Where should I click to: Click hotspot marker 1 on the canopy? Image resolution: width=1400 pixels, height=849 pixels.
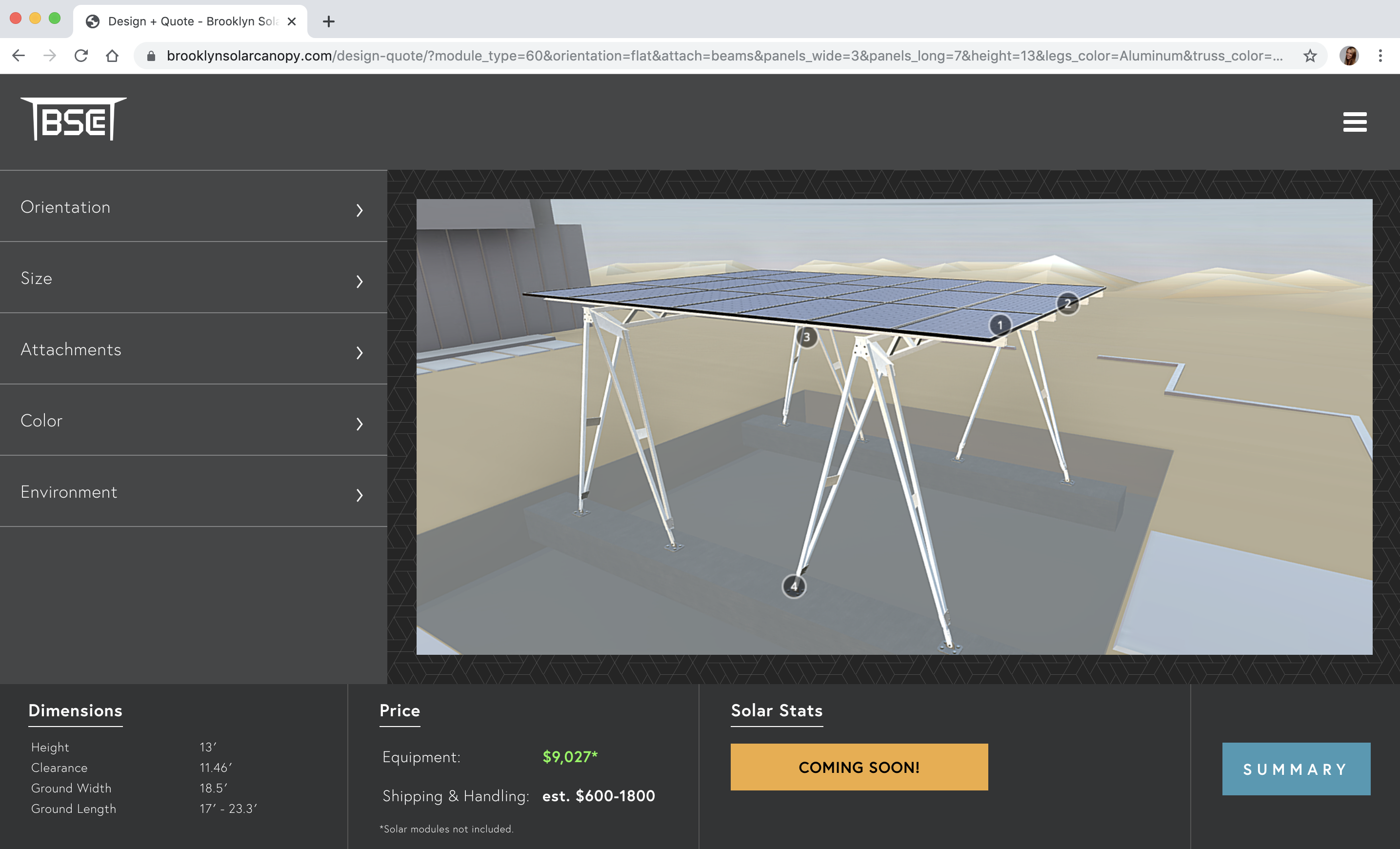click(x=1000, y=325)
